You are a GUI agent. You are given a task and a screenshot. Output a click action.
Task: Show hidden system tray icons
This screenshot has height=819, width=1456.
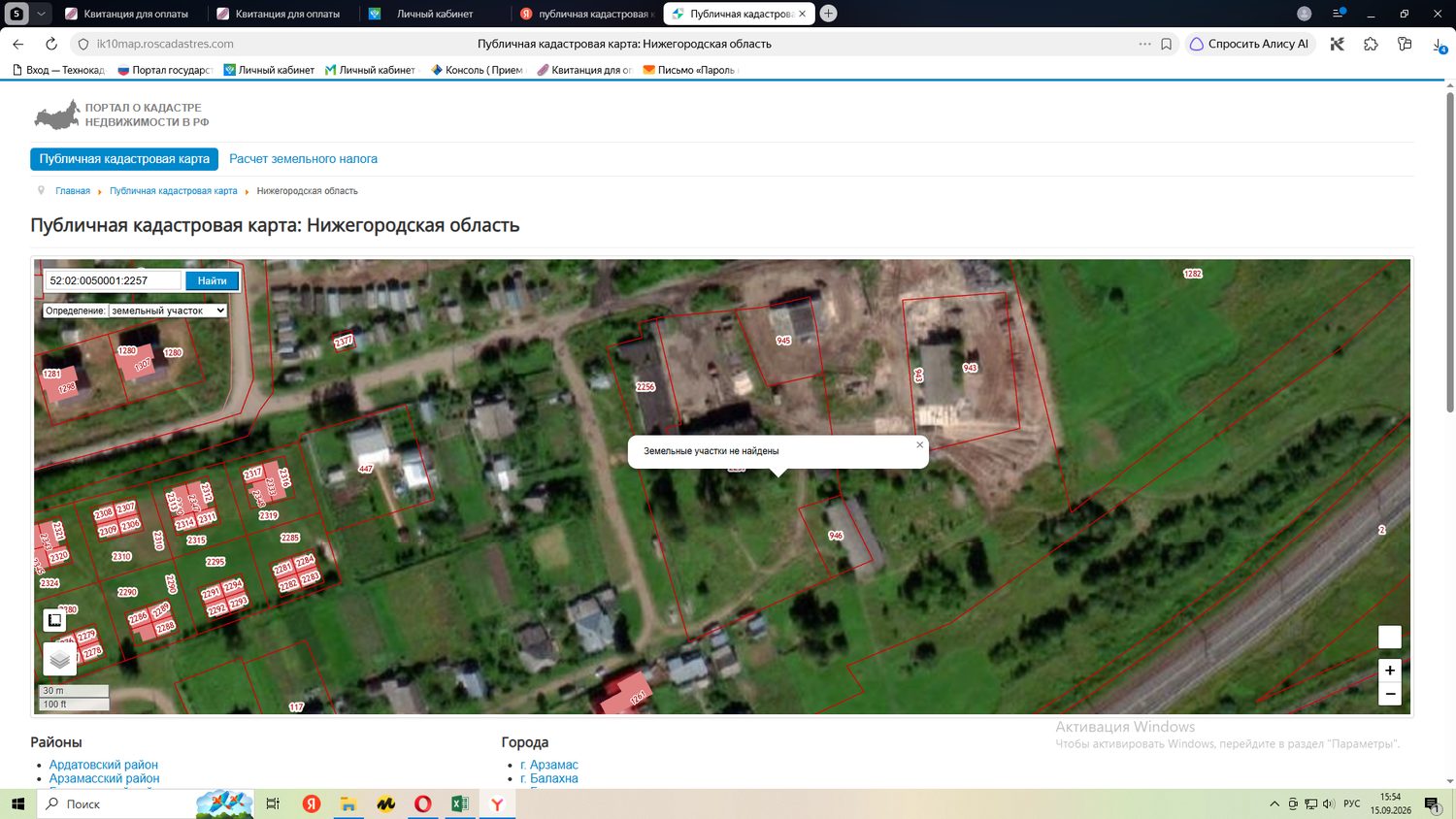coord(1274,803)
